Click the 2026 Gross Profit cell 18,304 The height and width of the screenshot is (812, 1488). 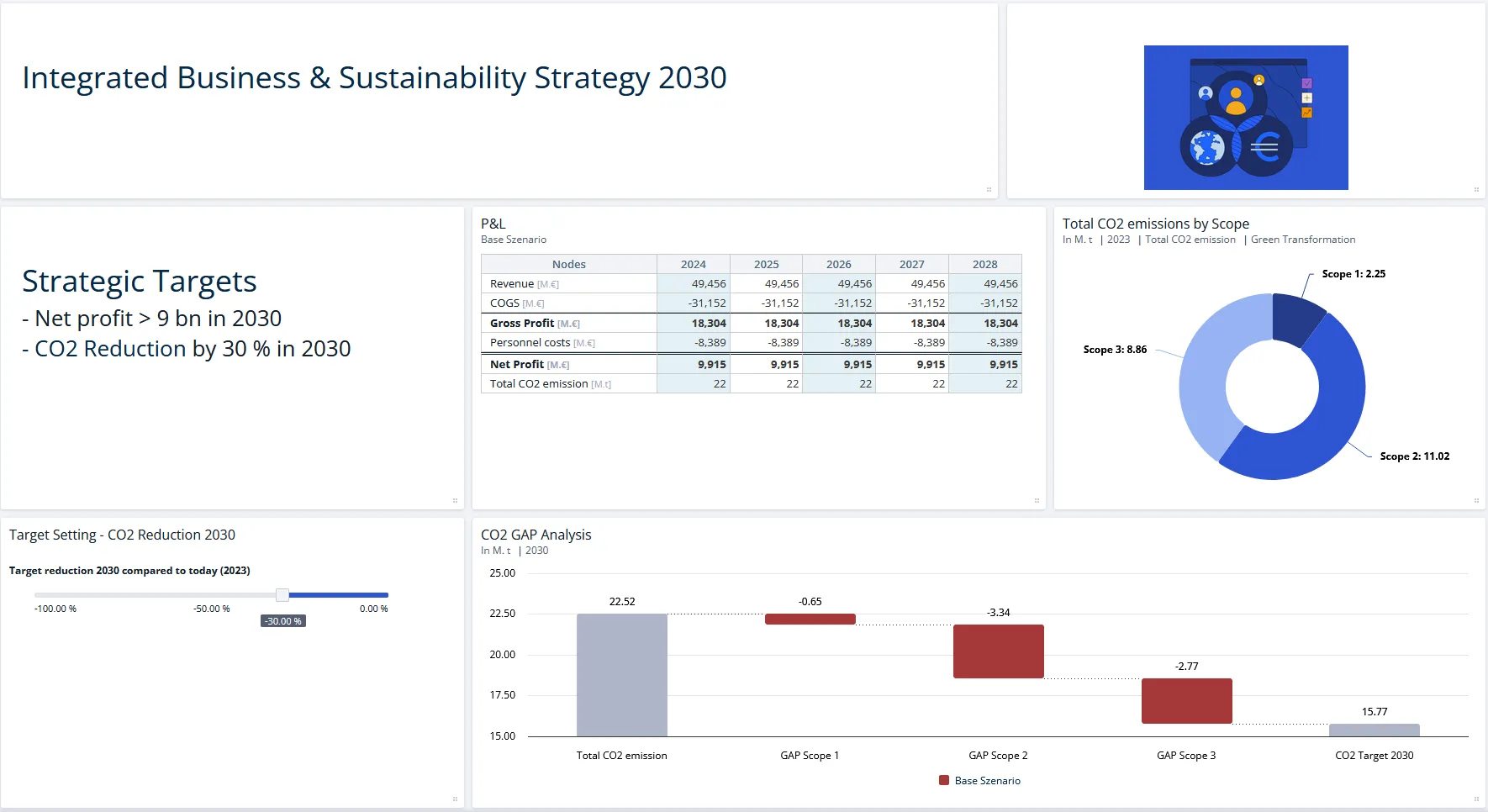tap(839, 324)
